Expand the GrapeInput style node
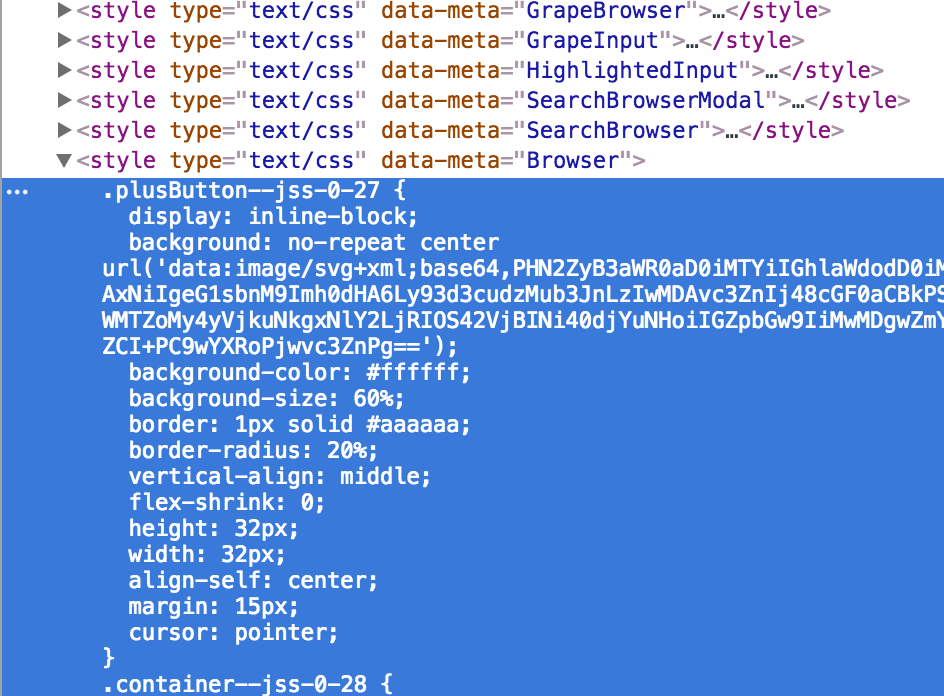 (x=64, y=40)
